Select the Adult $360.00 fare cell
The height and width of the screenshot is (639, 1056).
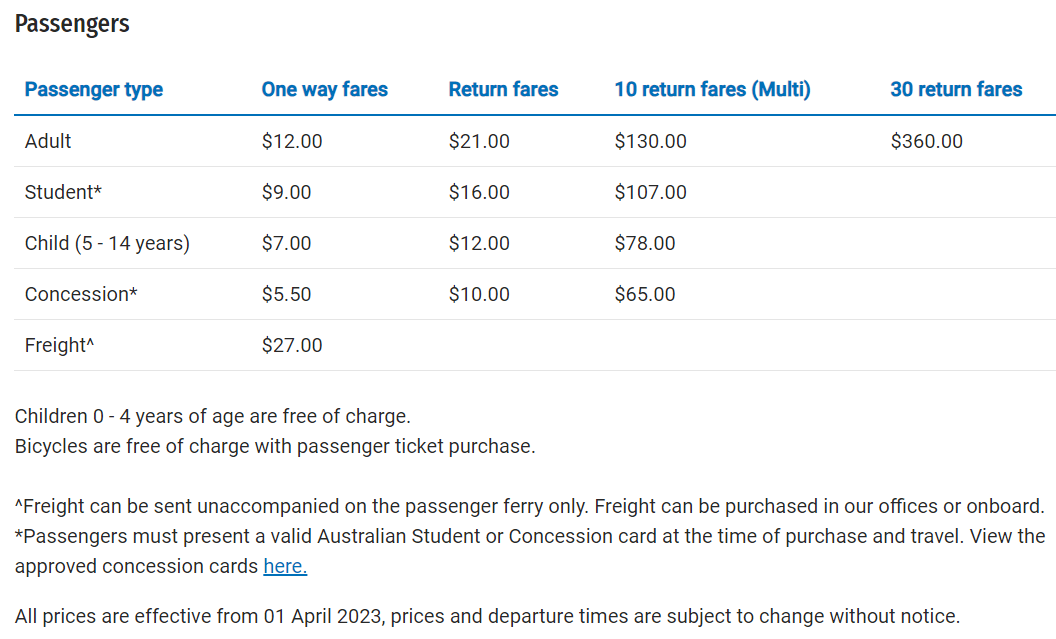926,141
